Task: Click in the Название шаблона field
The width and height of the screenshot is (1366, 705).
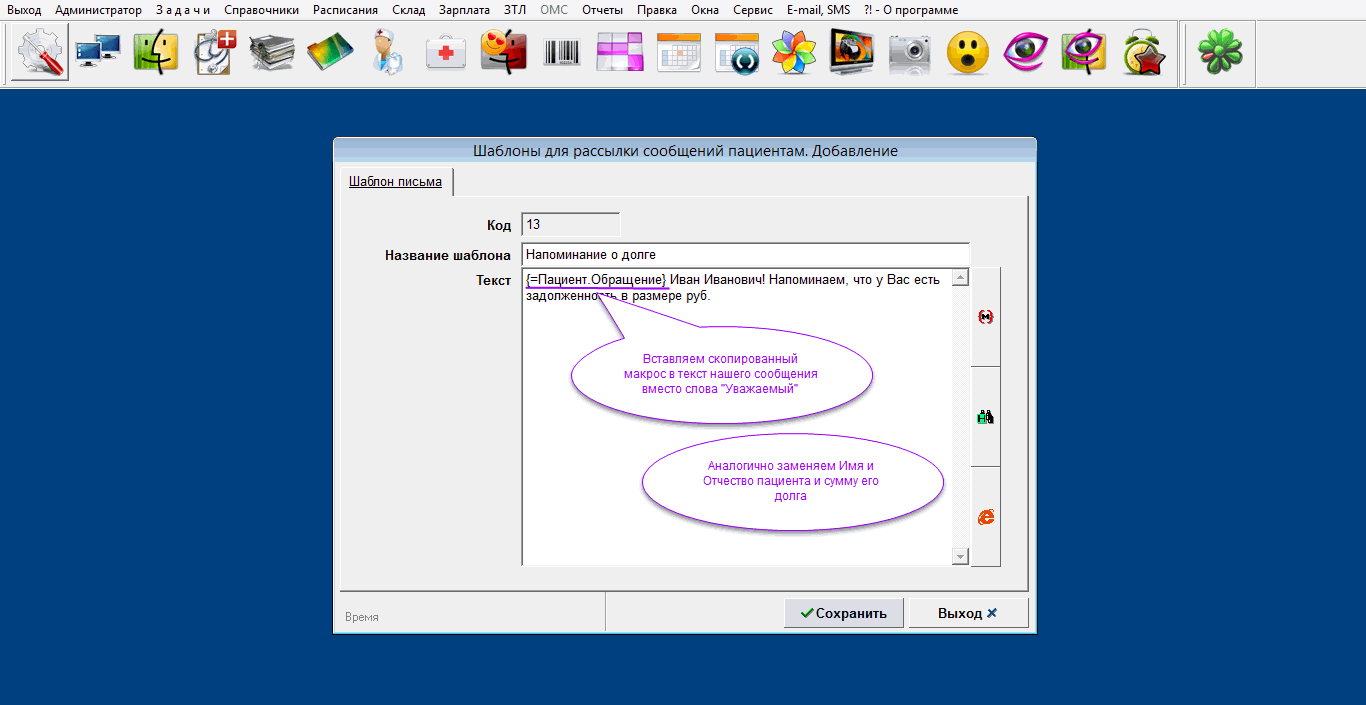Action: pyautogui.click(x=745, y=255)
